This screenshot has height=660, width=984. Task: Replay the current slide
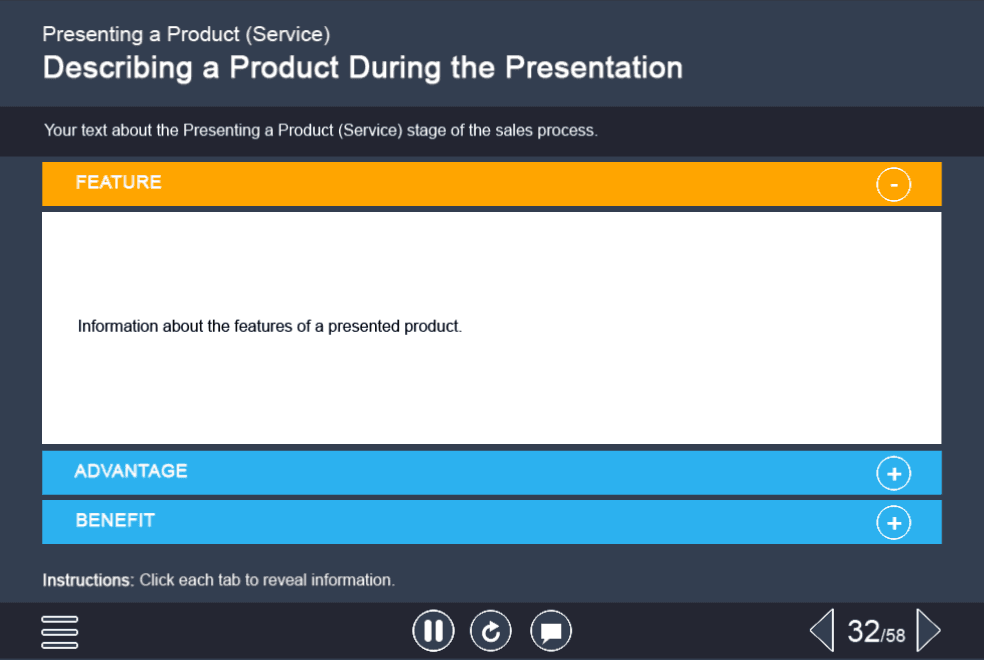491,631
